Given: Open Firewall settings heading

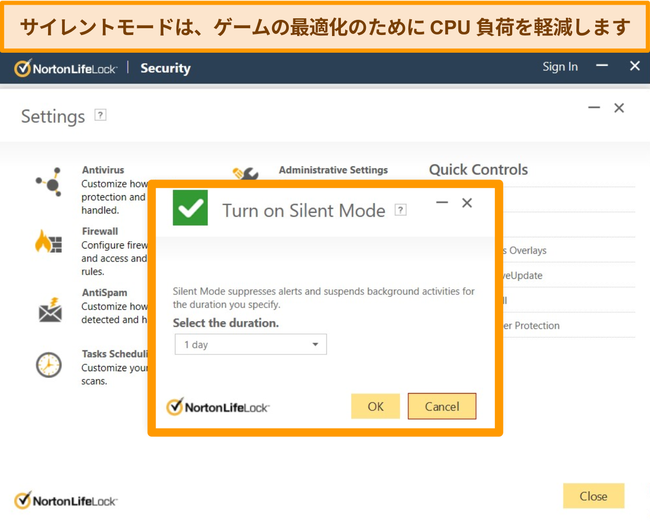Looking at the screenshot, I should click(x=100, y=231).
